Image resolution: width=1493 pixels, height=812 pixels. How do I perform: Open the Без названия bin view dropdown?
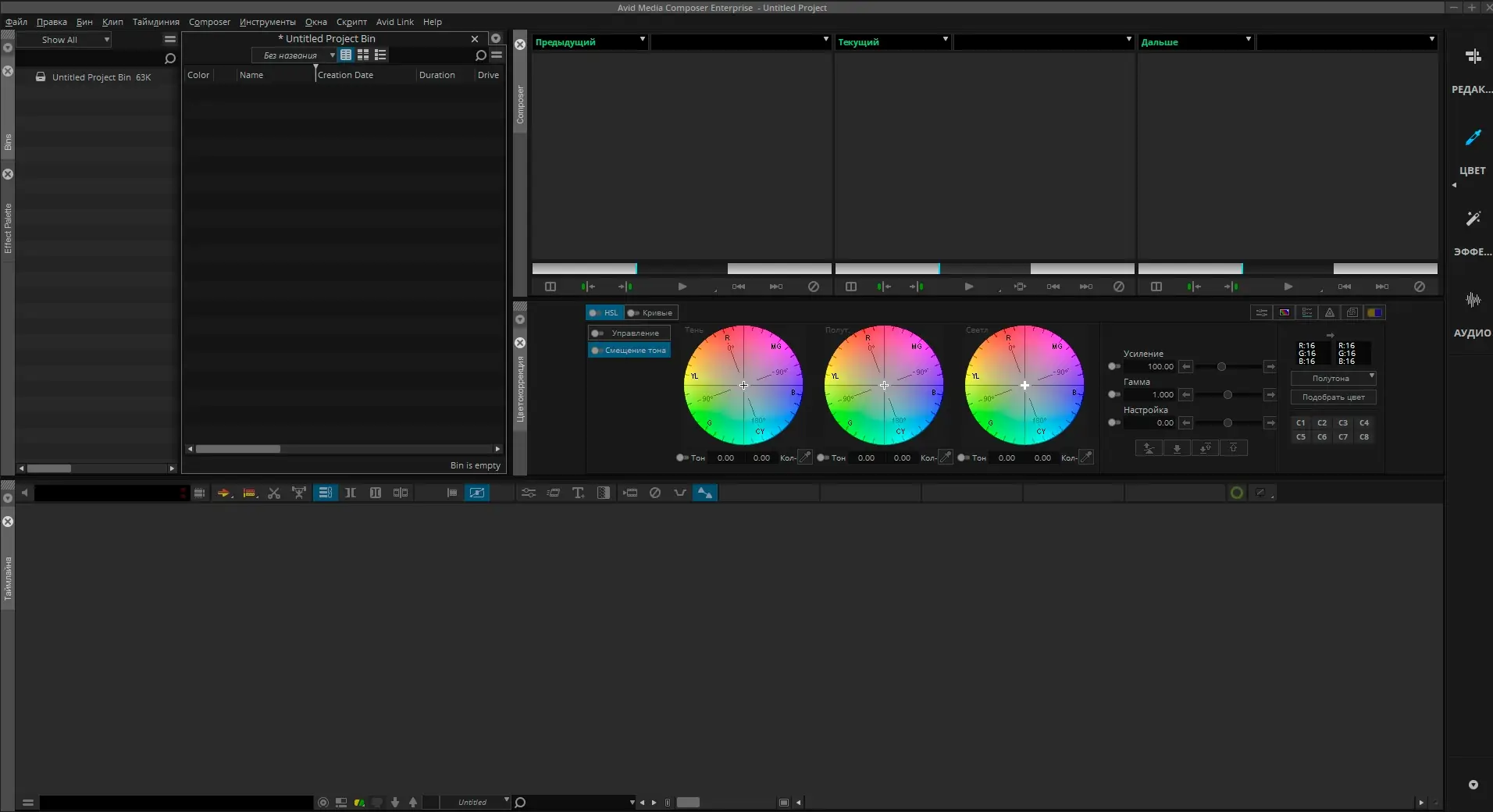click(x=294, y=55)
